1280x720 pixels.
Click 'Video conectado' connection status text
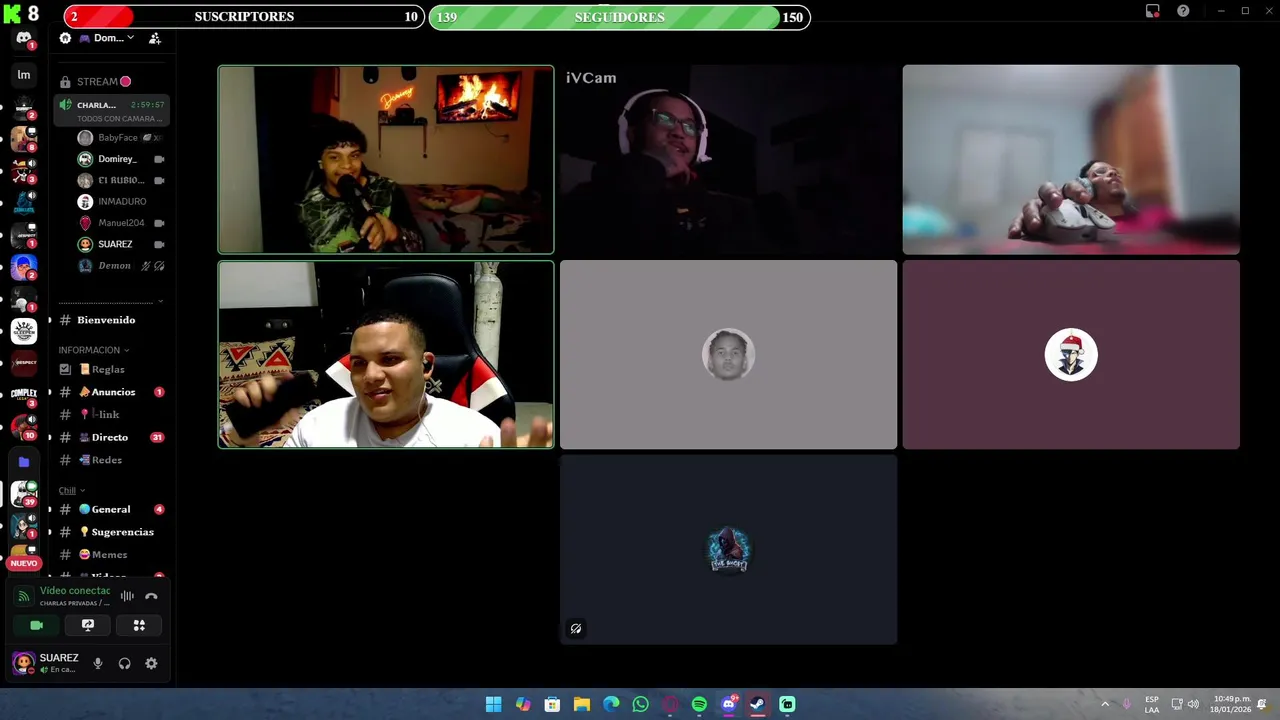click(75, 591)
